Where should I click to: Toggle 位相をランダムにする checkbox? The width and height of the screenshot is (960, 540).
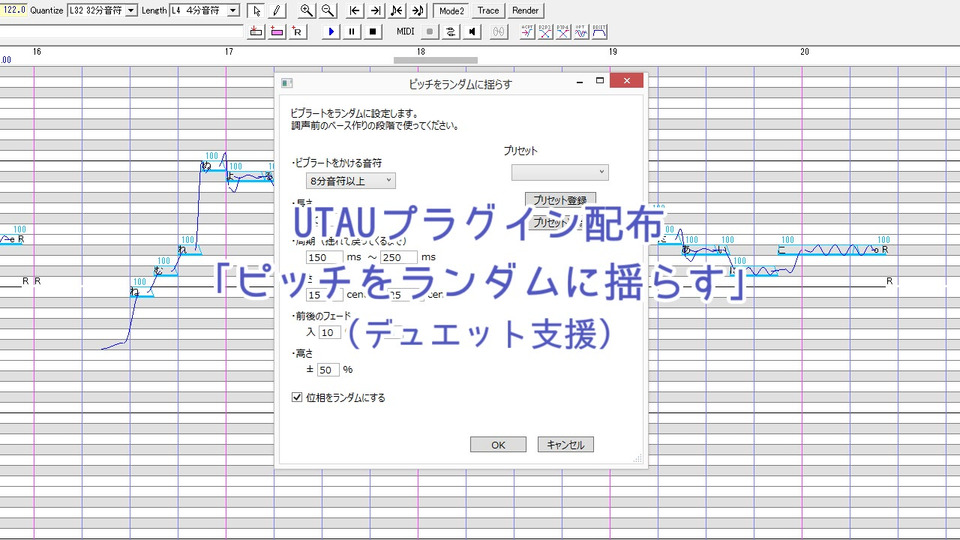297,397
